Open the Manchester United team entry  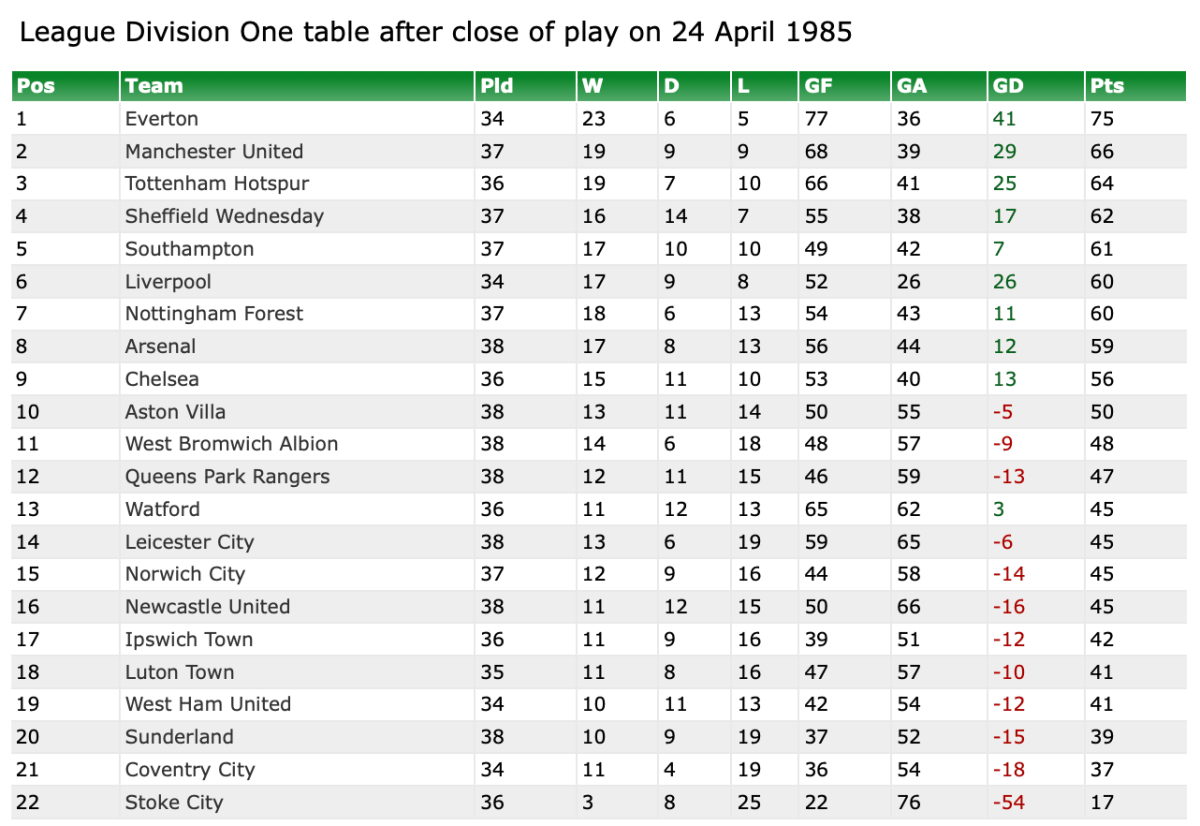(x=214, y=152)
